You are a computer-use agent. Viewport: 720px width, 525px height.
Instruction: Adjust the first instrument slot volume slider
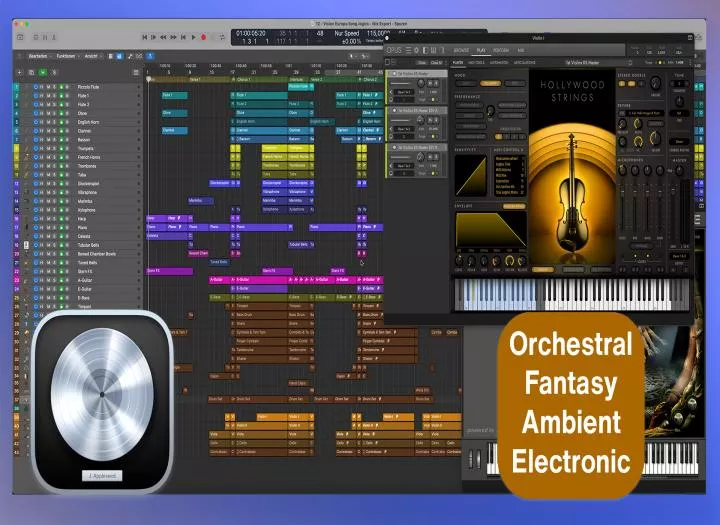click(401, 83)
